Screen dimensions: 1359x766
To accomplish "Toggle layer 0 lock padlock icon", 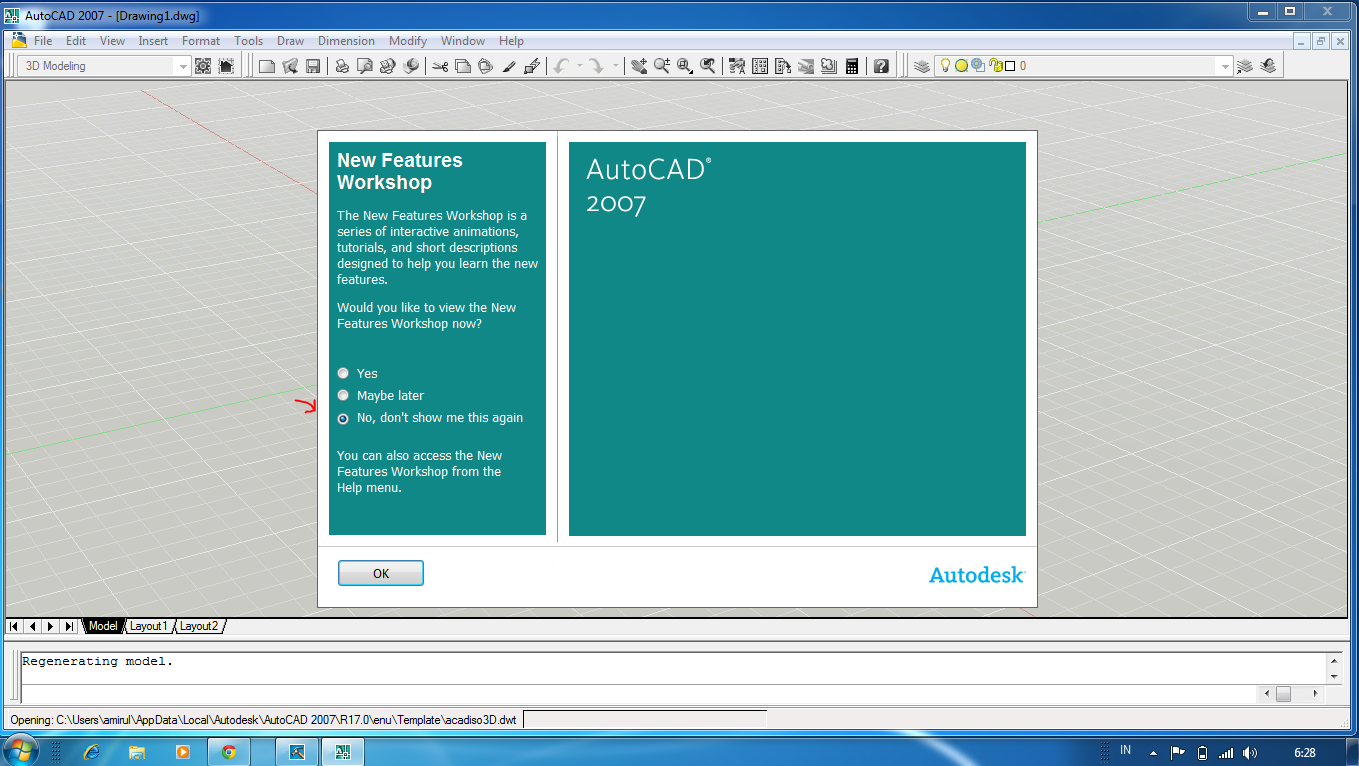I will (x=995, y=66).
